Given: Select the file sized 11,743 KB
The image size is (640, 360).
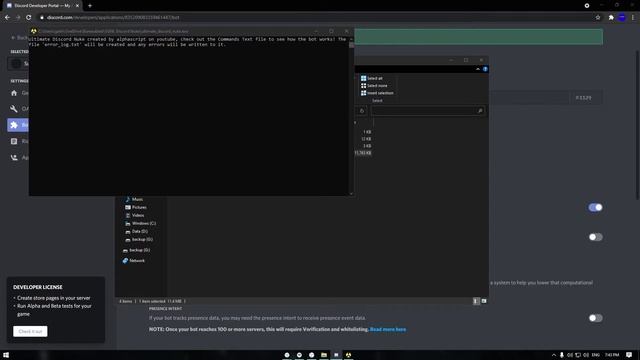Looking at the screenshot, I should click(363, 153).
